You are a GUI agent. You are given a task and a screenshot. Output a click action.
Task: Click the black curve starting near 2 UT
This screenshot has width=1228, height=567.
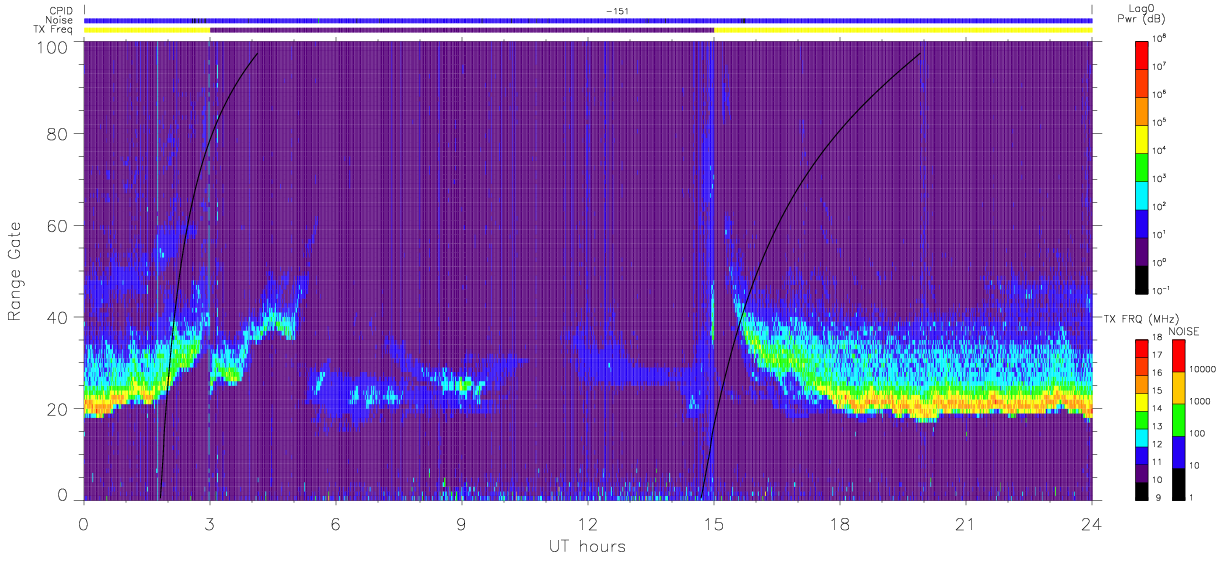pos(190,223)
